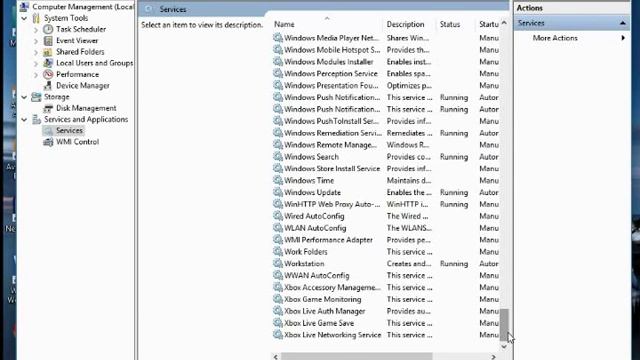Expand the Shared Folders node
Image resolution: width=640 pixels, height=360 pixels.
point(36,52)
